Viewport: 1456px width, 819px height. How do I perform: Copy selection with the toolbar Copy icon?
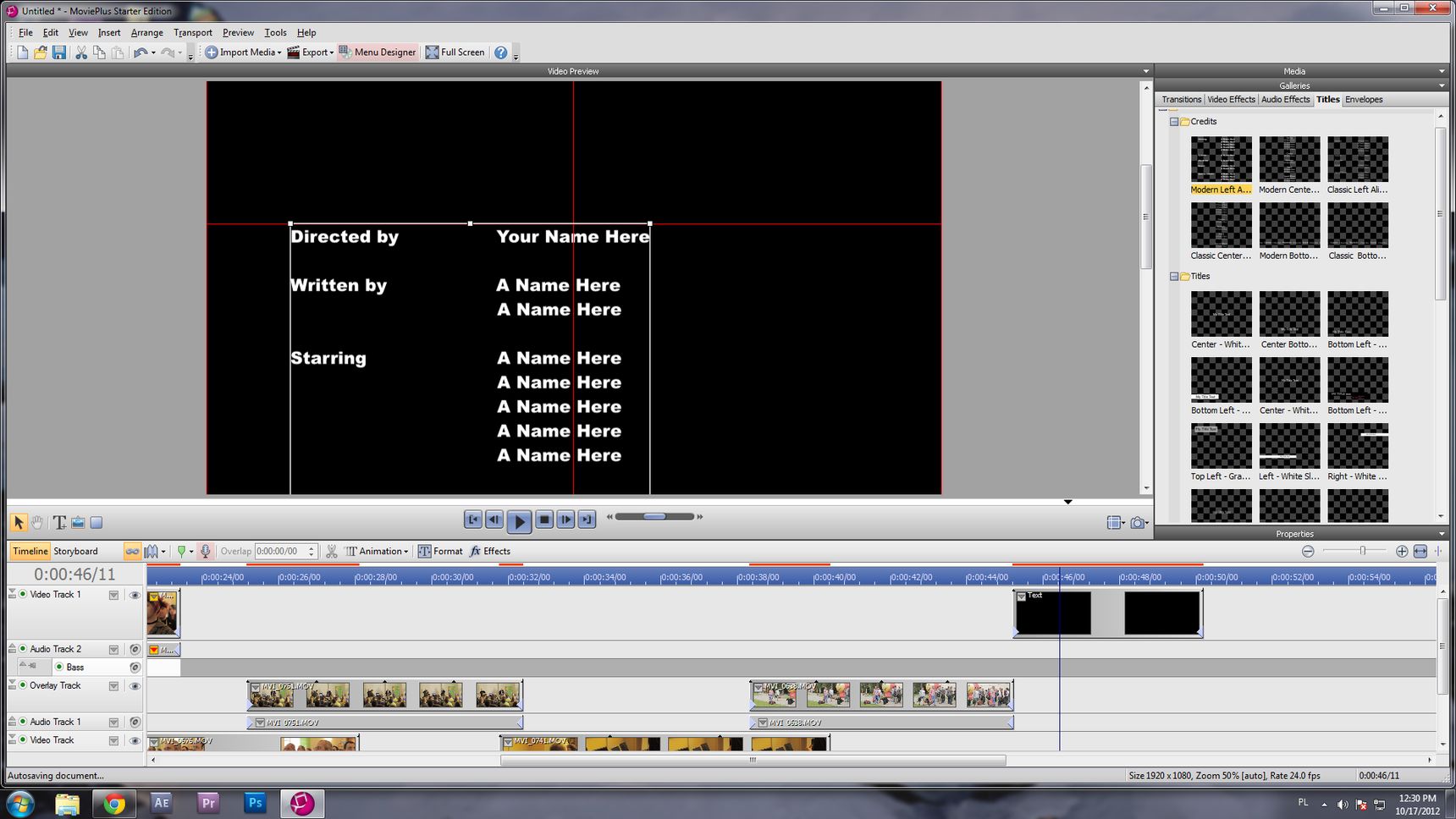click(99, 52)
